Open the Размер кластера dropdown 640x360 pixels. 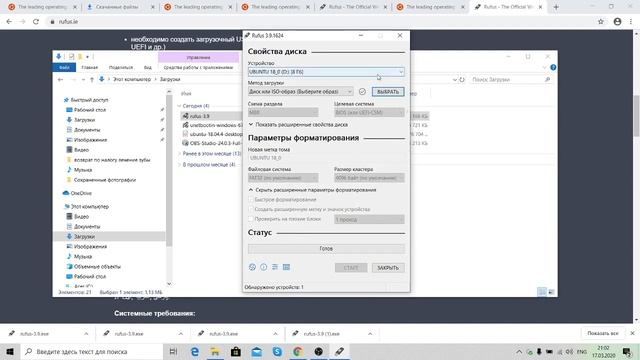[x=369, y=178]
